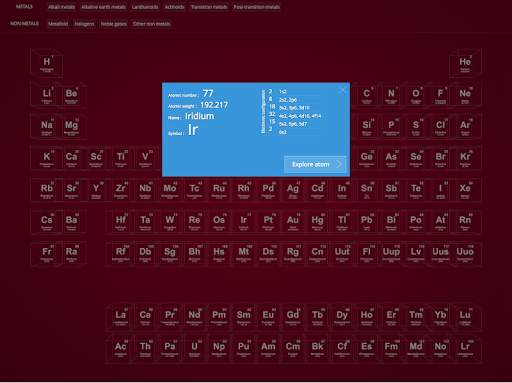Select the Radium (Ra) element tile
The image size is (512, 383).
(x=71, y=253)
